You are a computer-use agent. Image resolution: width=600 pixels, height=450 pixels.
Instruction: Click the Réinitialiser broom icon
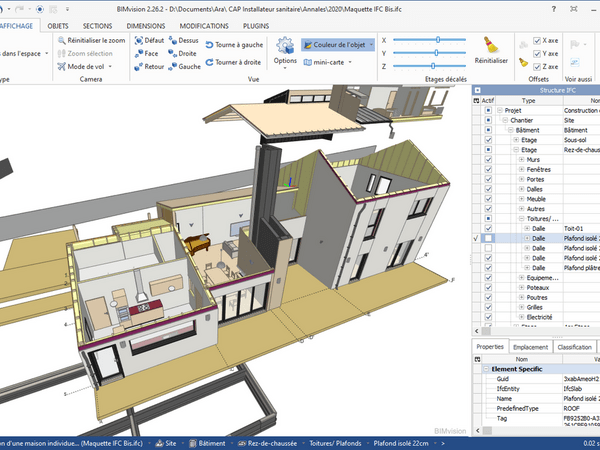[x=490, y=45]
